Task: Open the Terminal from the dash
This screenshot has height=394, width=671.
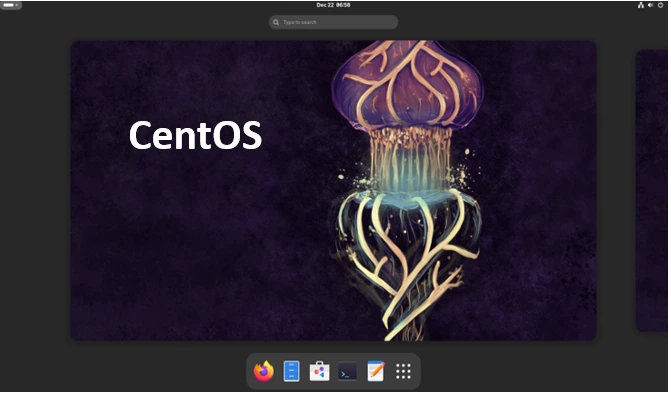Action: 347,371
